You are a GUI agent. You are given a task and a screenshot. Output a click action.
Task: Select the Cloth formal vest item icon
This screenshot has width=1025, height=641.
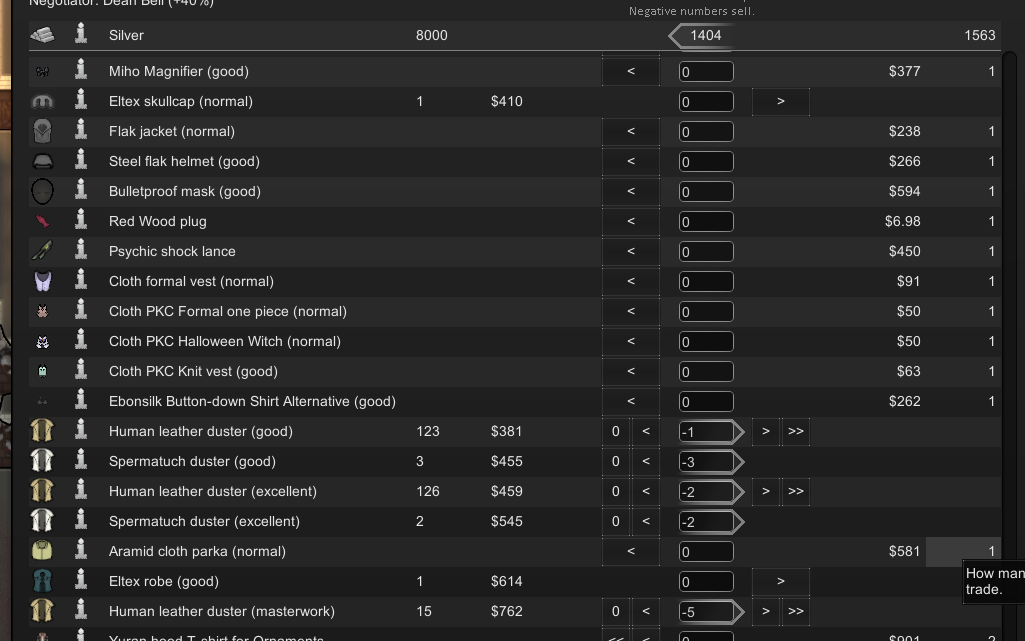[x=42, y=281]
